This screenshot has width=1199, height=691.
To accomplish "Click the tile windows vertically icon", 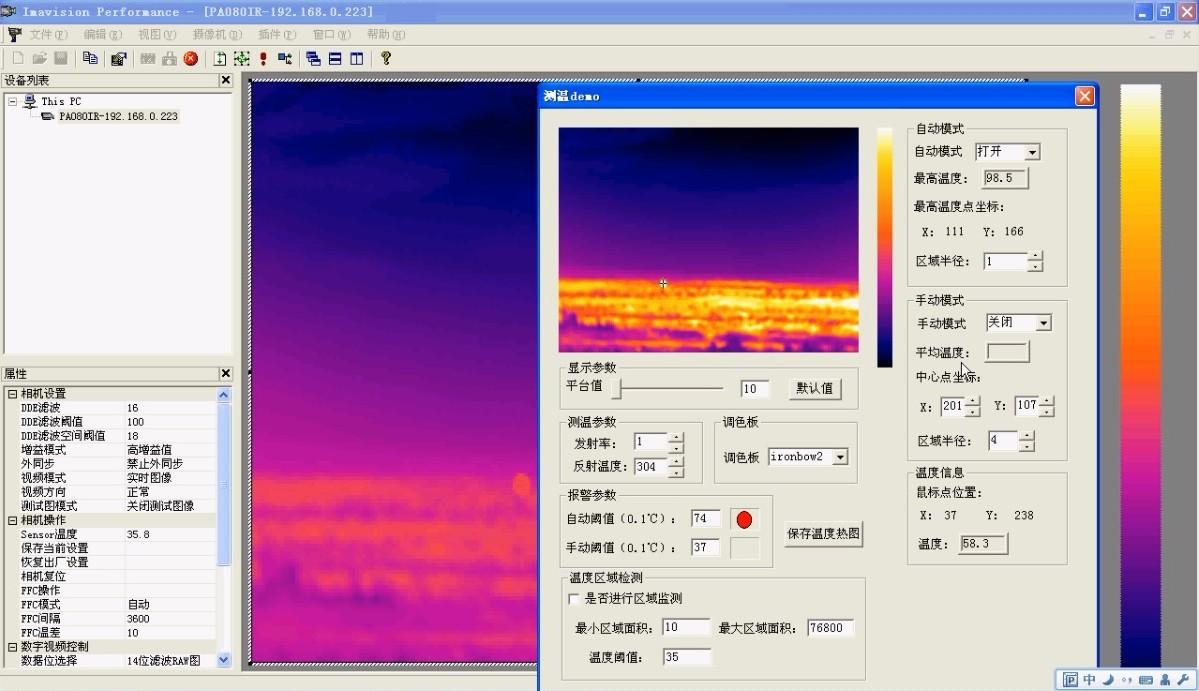I will pos(357,59).
